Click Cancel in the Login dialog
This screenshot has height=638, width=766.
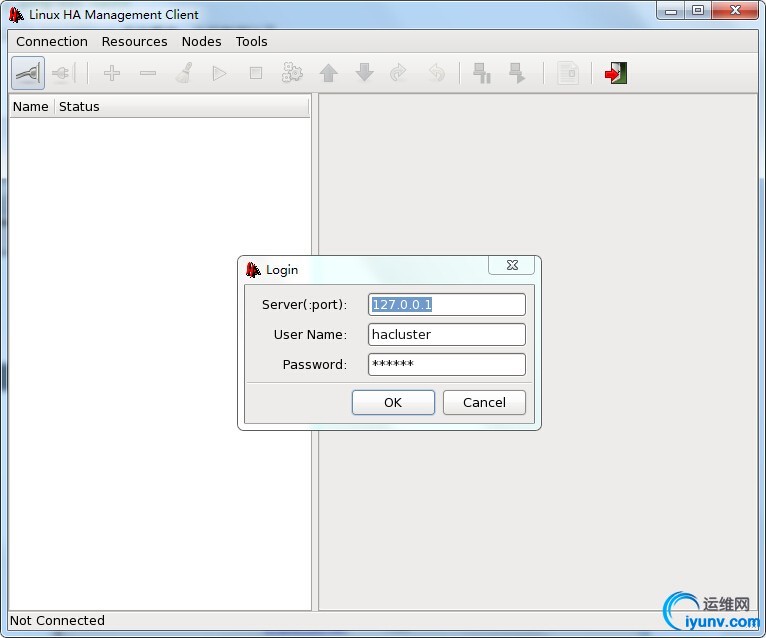tap(484, 403)
